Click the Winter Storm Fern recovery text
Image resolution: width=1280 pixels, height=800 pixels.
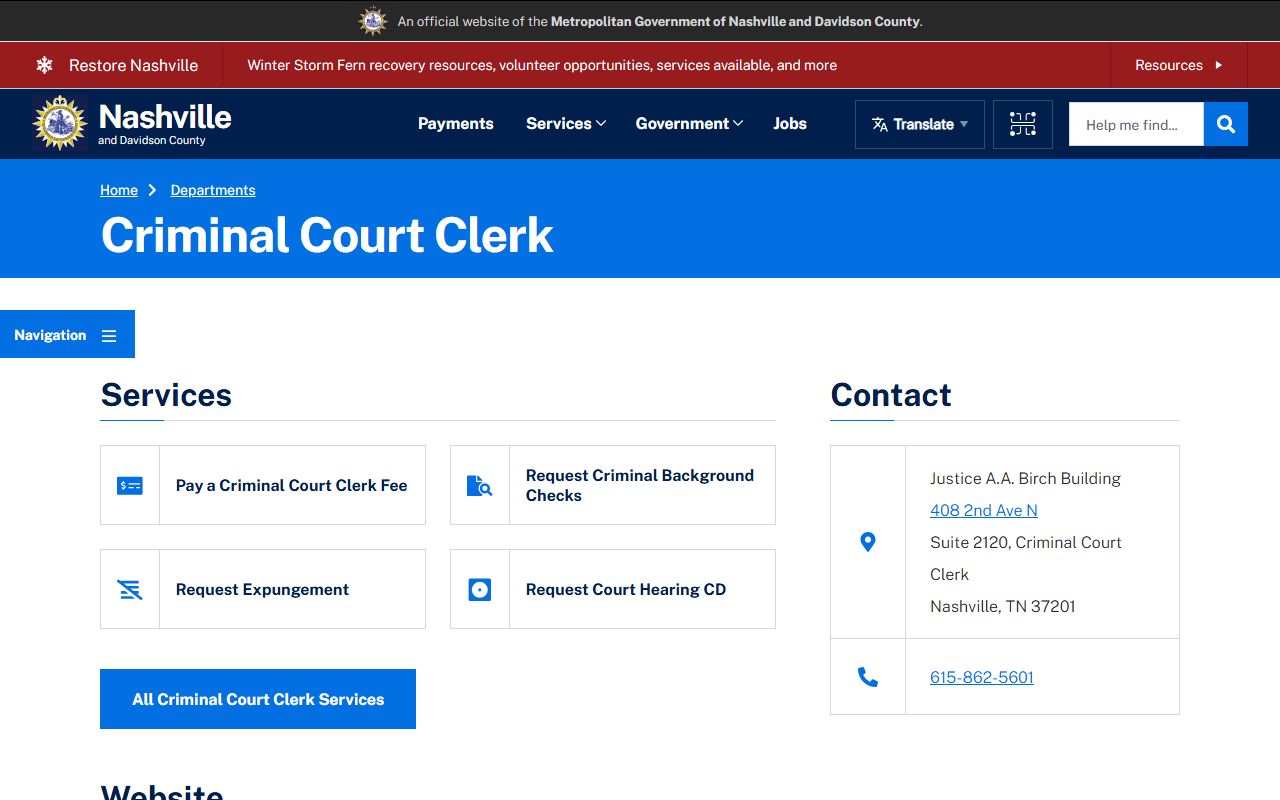pyautogui.click(x=542, y=65)
